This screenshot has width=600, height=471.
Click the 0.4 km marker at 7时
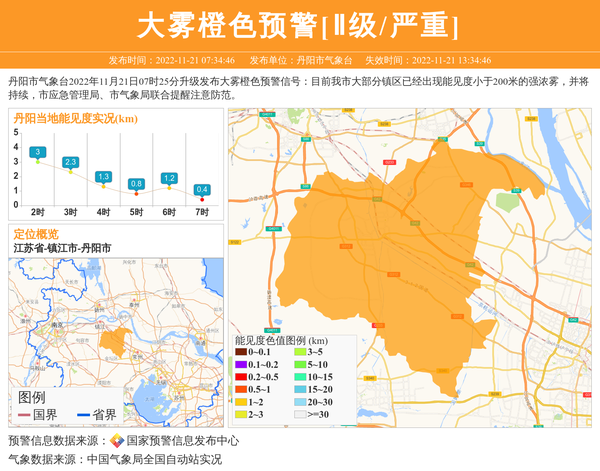[202, 189]
